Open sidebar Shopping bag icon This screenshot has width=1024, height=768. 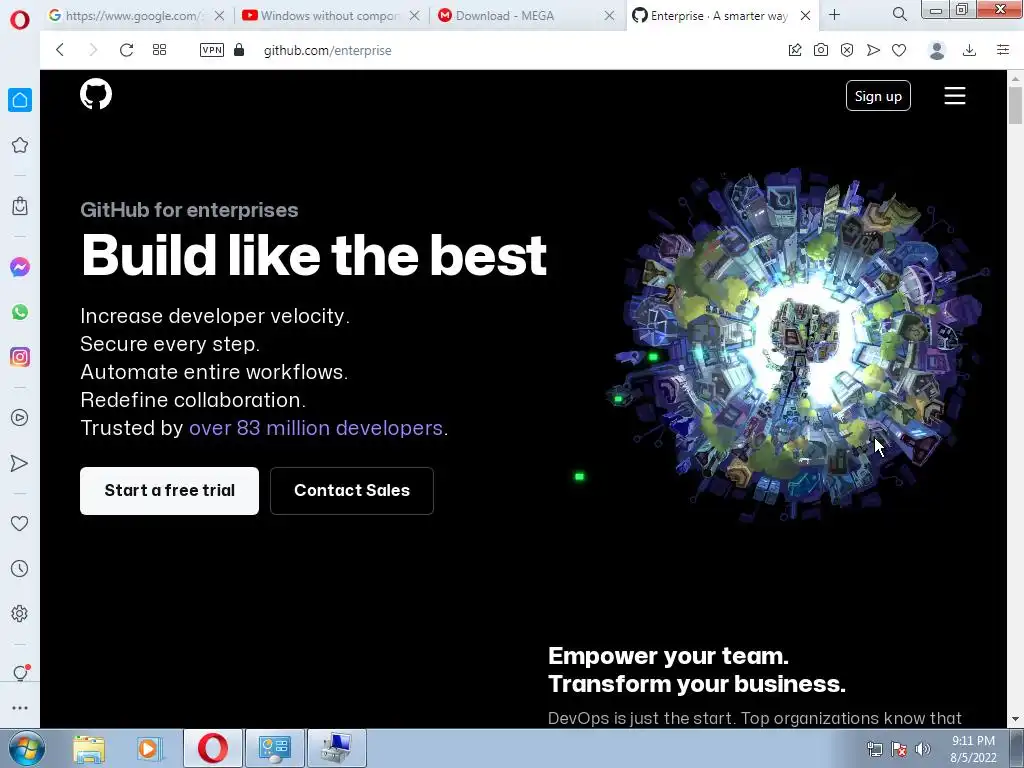click(x=20, y=206)
